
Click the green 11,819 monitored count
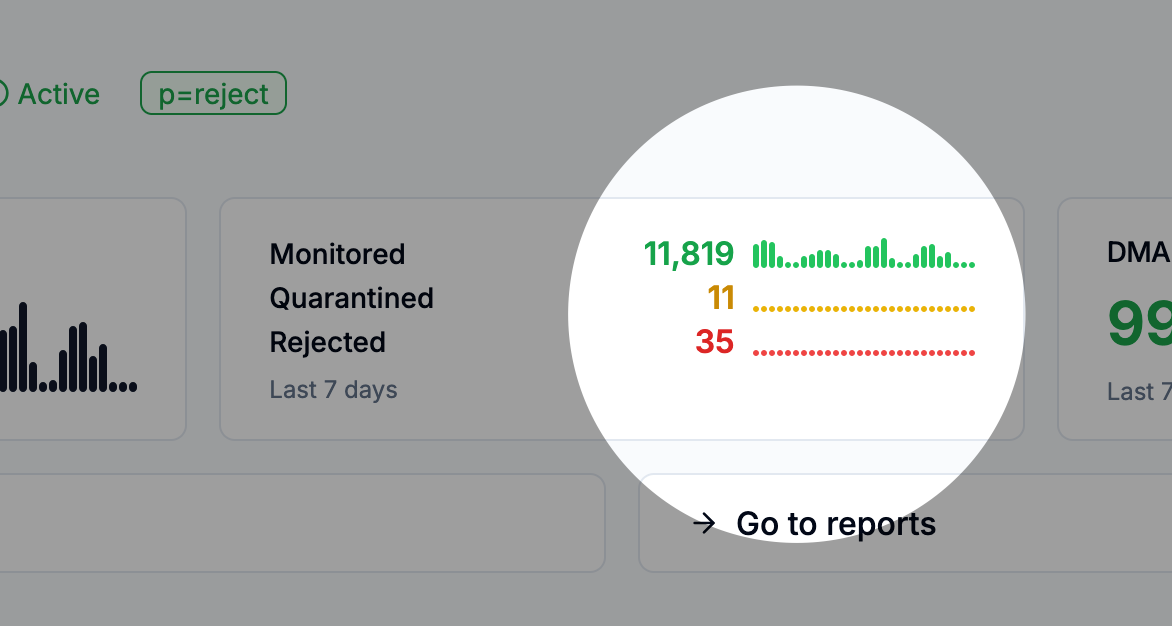point(689,254)
